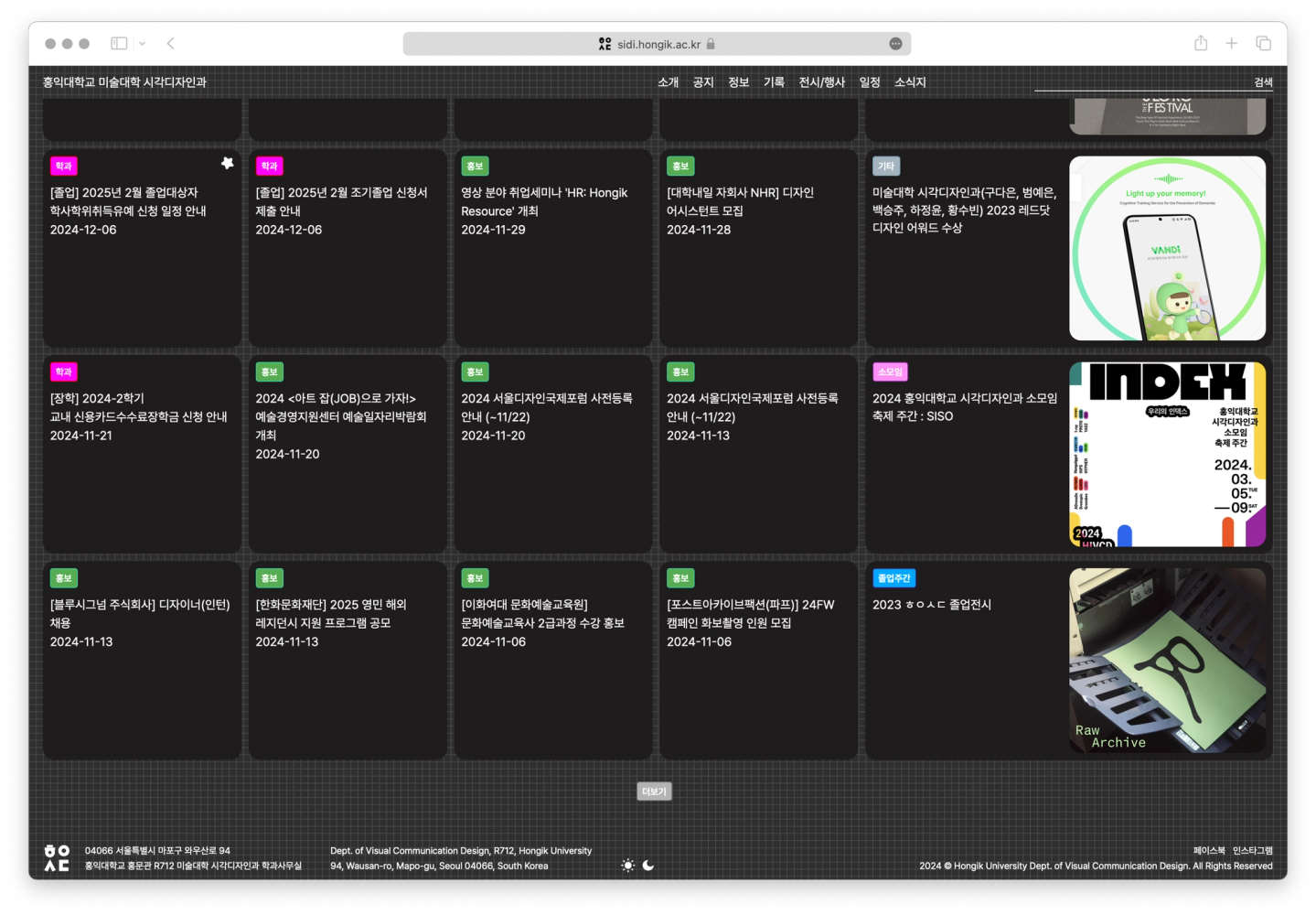Screen dimensions: 1316x915
Task: Open the Share icon in Safari toolbar
Action: coord(1201,43)
